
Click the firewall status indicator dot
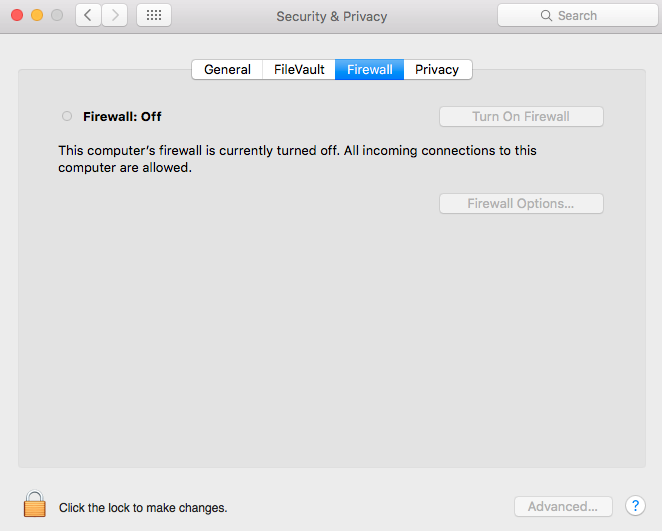coord(67,116)
